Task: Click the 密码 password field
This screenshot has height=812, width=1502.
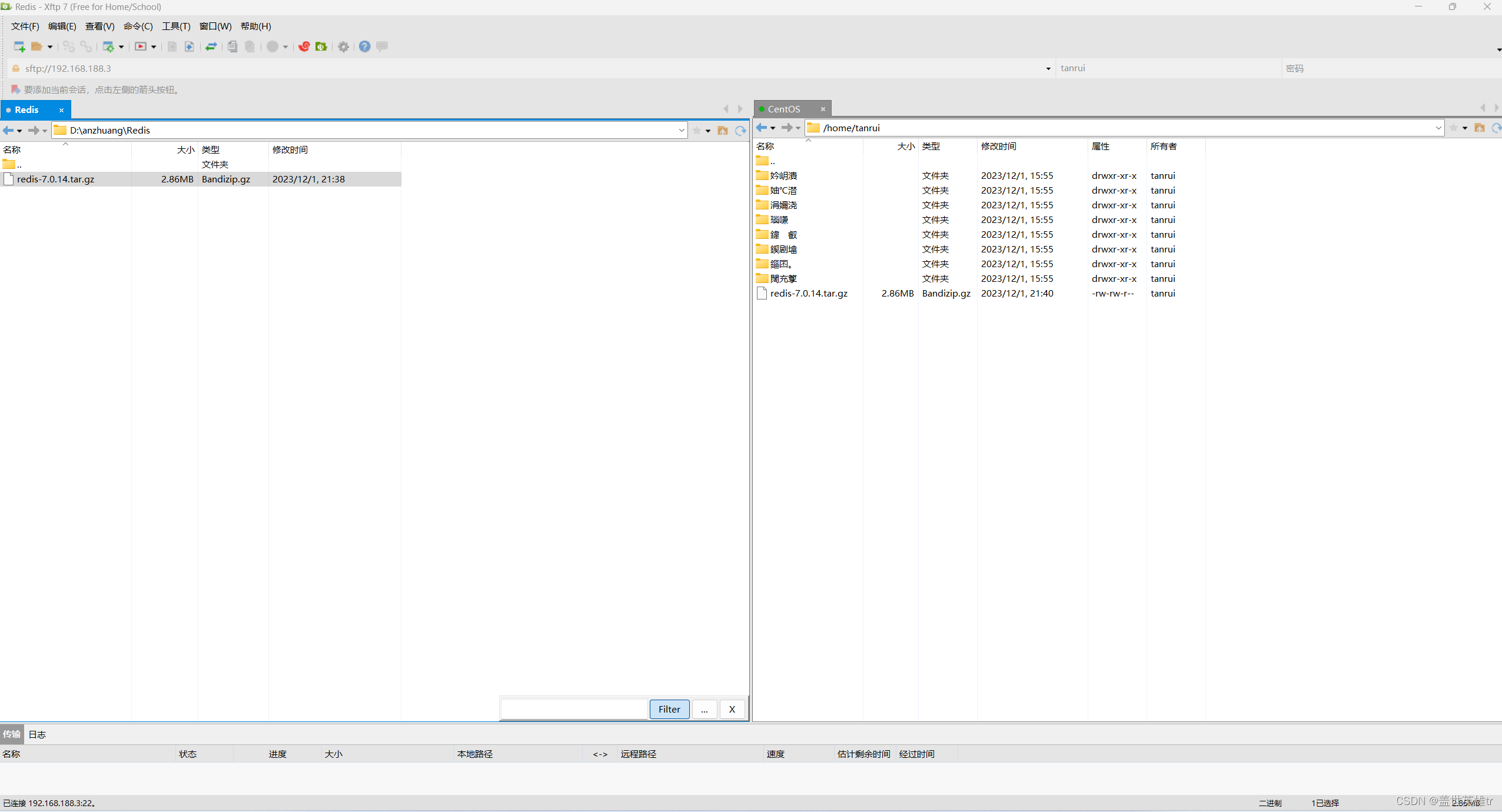Action: pos(1392,68)
